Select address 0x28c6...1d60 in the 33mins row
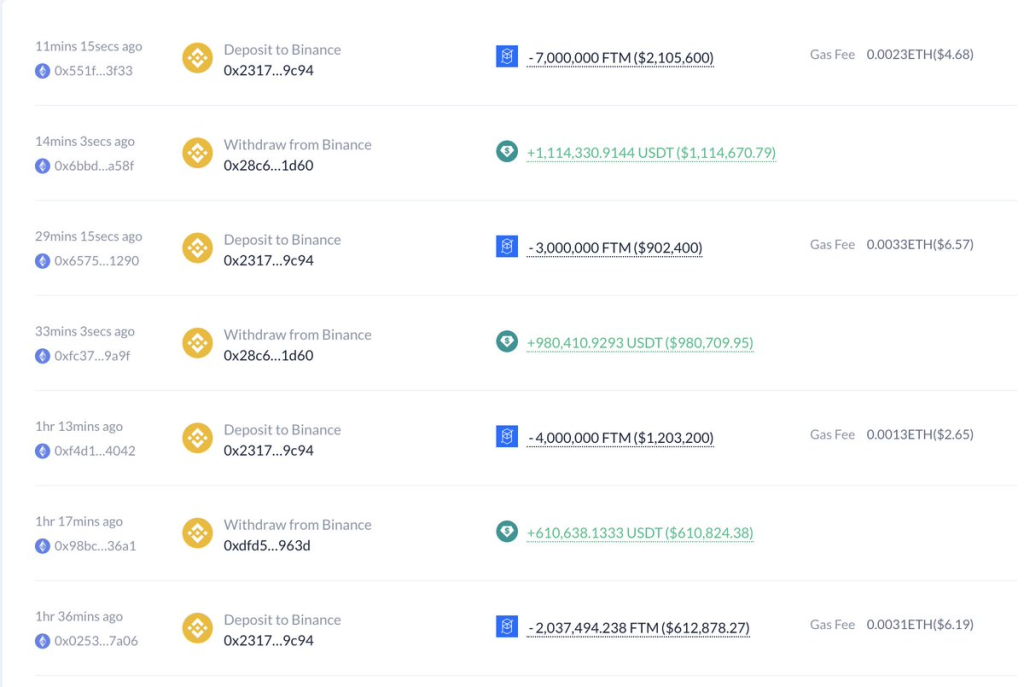 tap(268, 355)
